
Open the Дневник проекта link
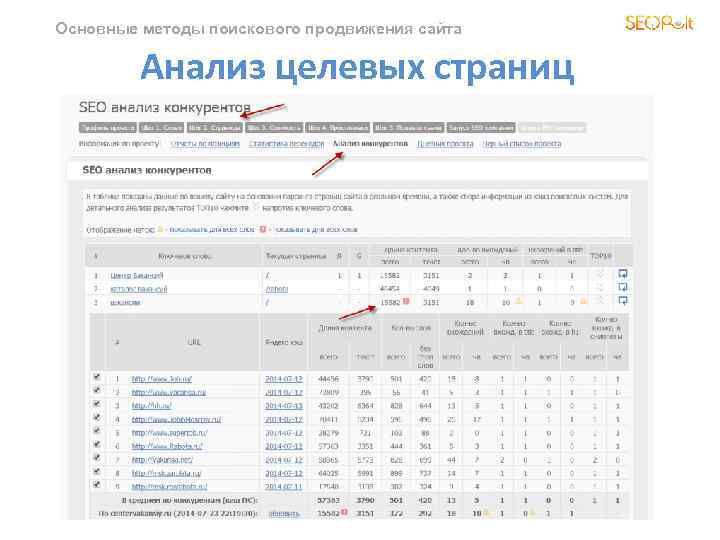445,144
